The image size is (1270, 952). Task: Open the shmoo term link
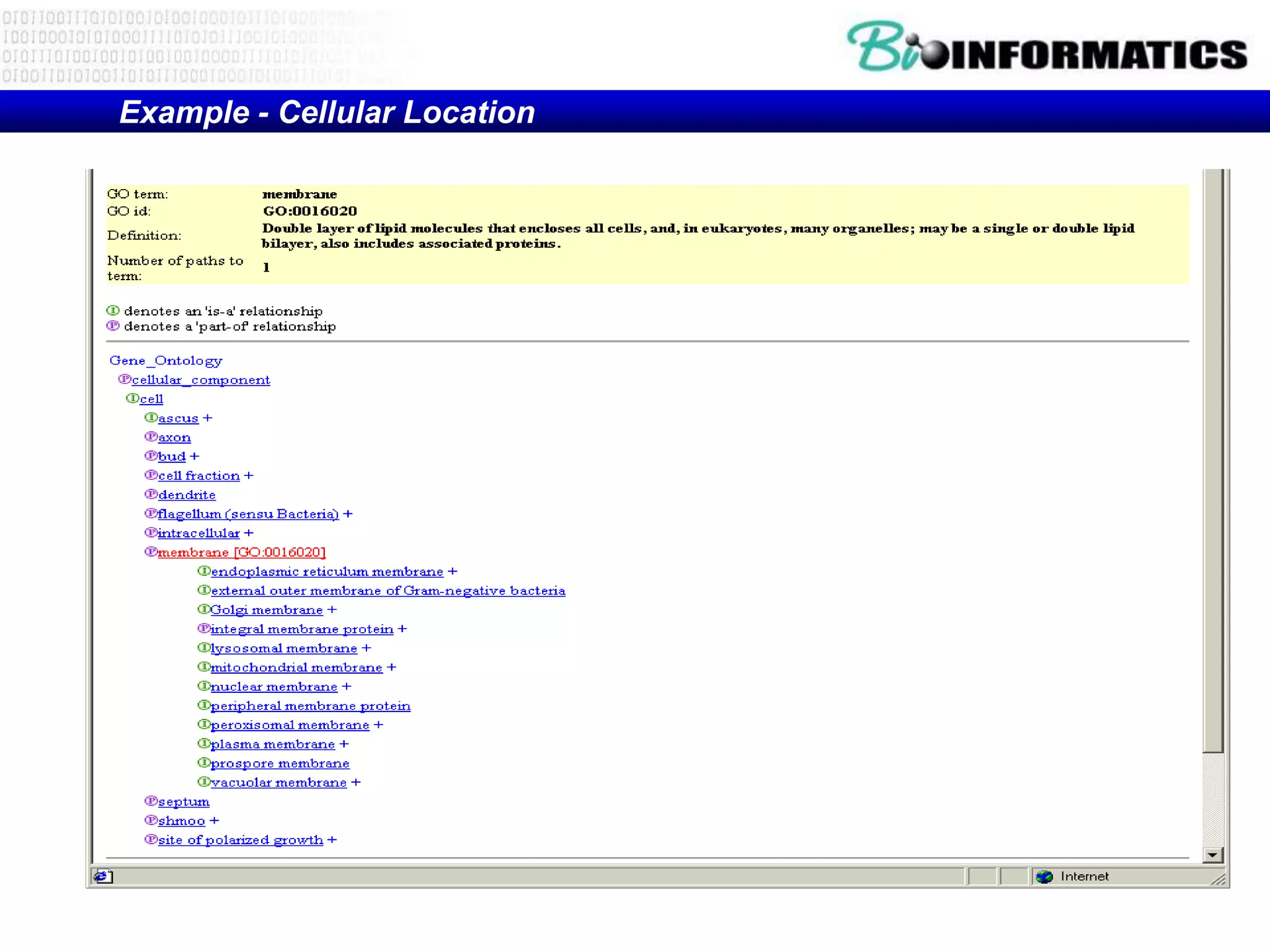pyautogui.click(x=182, y=821)
